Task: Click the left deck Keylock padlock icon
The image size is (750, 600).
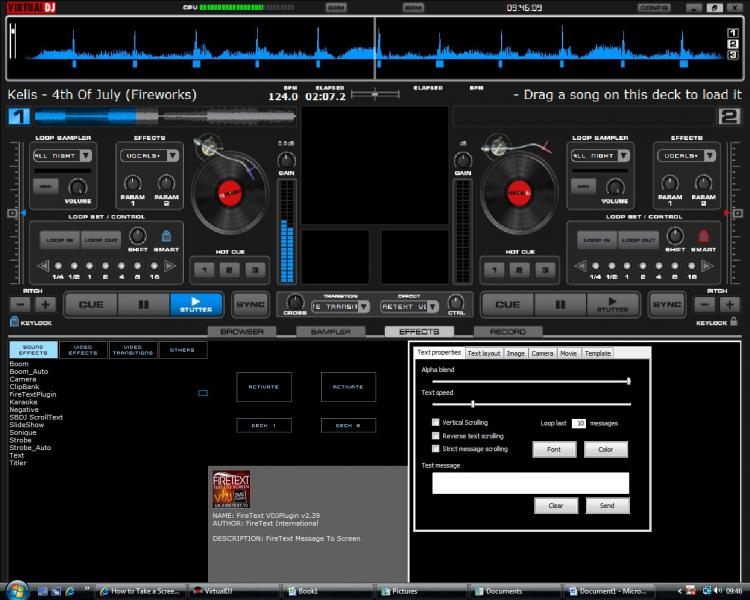Action: coord(14,322)
